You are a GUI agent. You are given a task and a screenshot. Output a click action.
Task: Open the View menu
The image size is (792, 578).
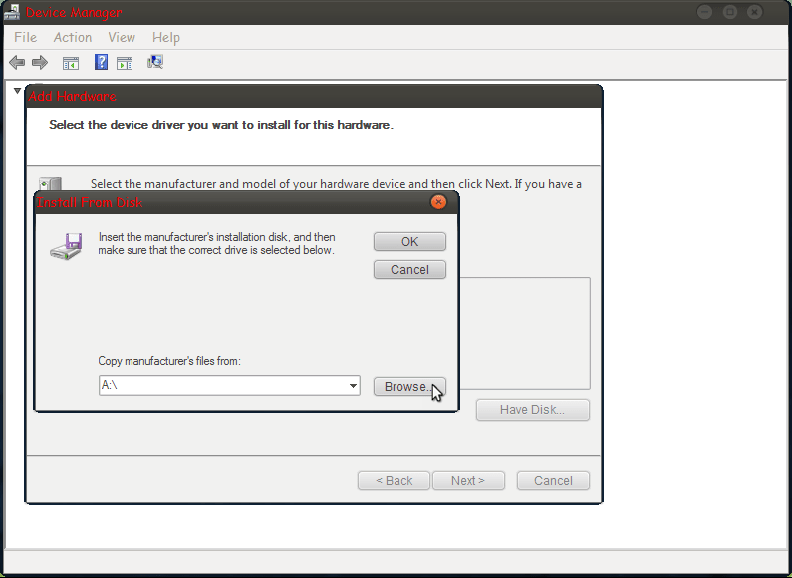(121, 37)
